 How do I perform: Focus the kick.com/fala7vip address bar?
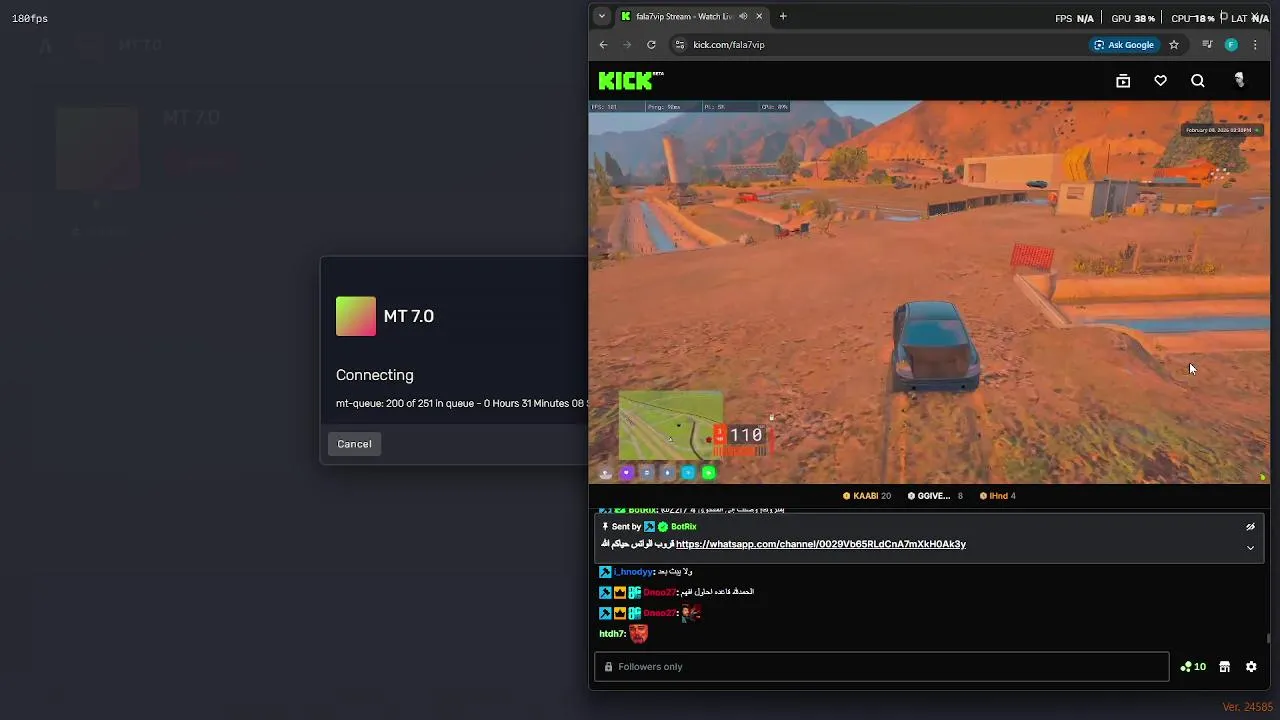point(880,45)
